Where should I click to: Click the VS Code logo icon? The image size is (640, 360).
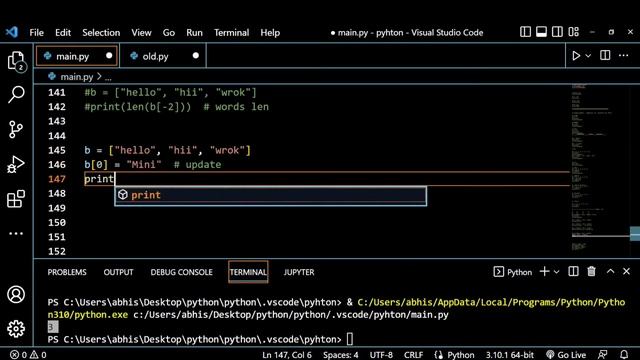[12, 32]
